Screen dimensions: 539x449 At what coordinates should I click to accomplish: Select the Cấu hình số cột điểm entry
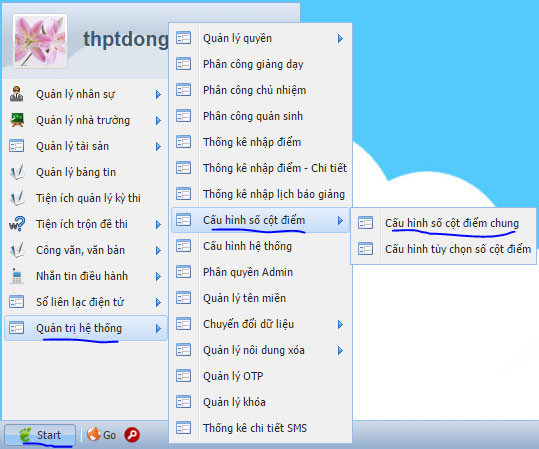pyautogui.click(x=260, y=220)
